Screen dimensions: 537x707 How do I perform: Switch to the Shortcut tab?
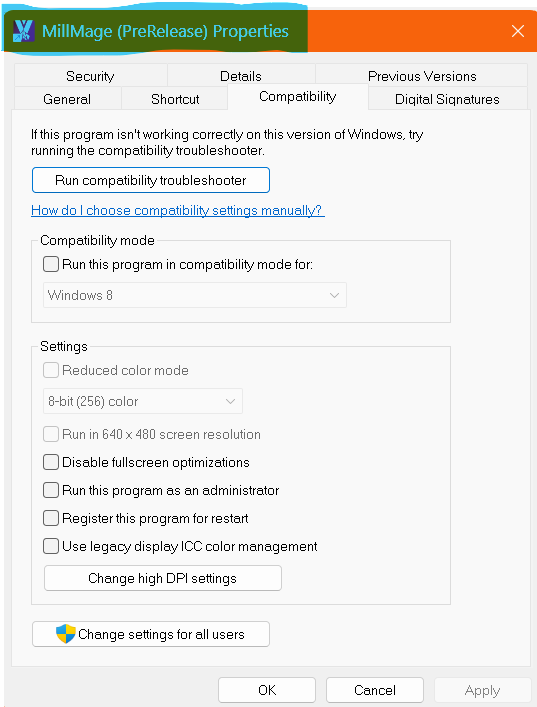tap(175, 99)
